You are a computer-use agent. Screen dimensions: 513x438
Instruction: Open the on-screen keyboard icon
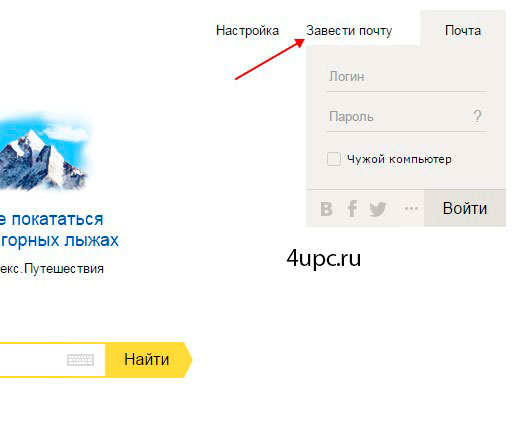click(80, 360)
